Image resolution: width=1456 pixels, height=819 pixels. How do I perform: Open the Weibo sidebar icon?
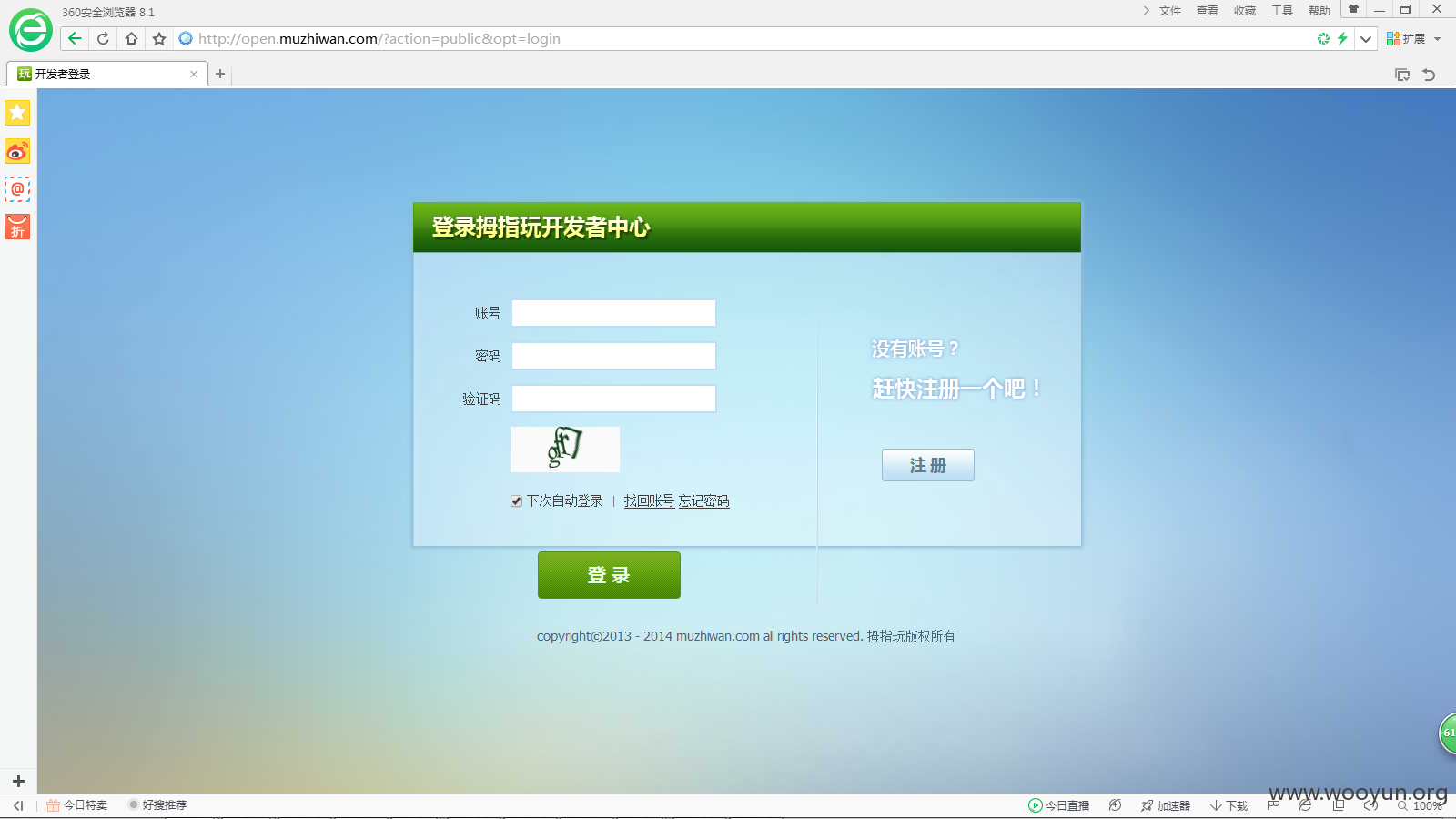[17, 151]
